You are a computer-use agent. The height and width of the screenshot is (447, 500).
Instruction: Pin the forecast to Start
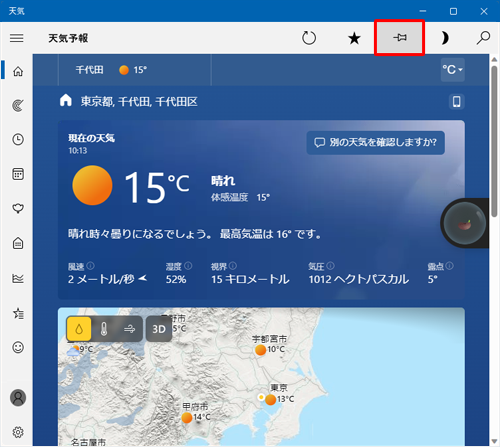(x=399, y=38)
